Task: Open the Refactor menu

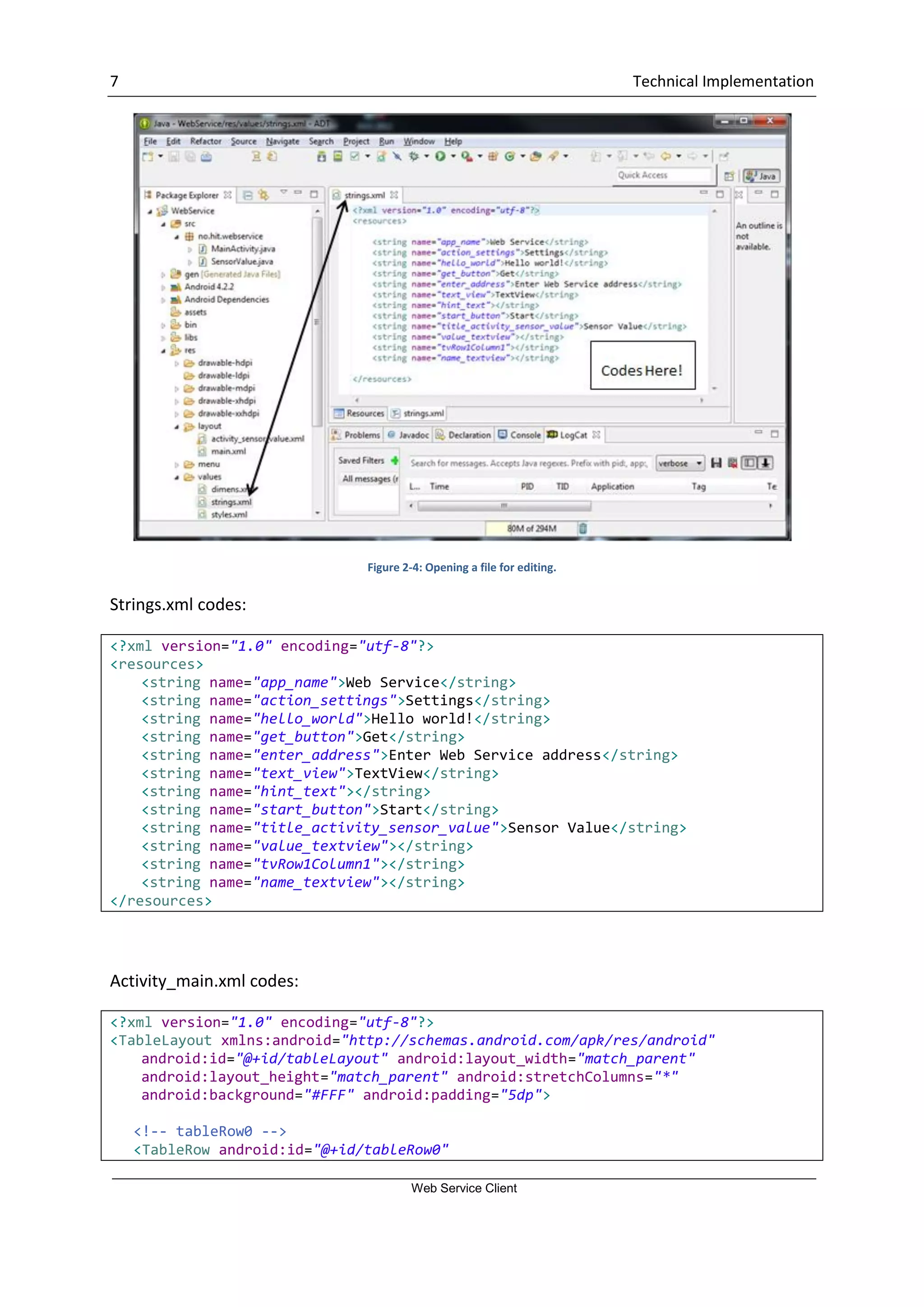Action: pyautogui.click(x=205, y=142)
